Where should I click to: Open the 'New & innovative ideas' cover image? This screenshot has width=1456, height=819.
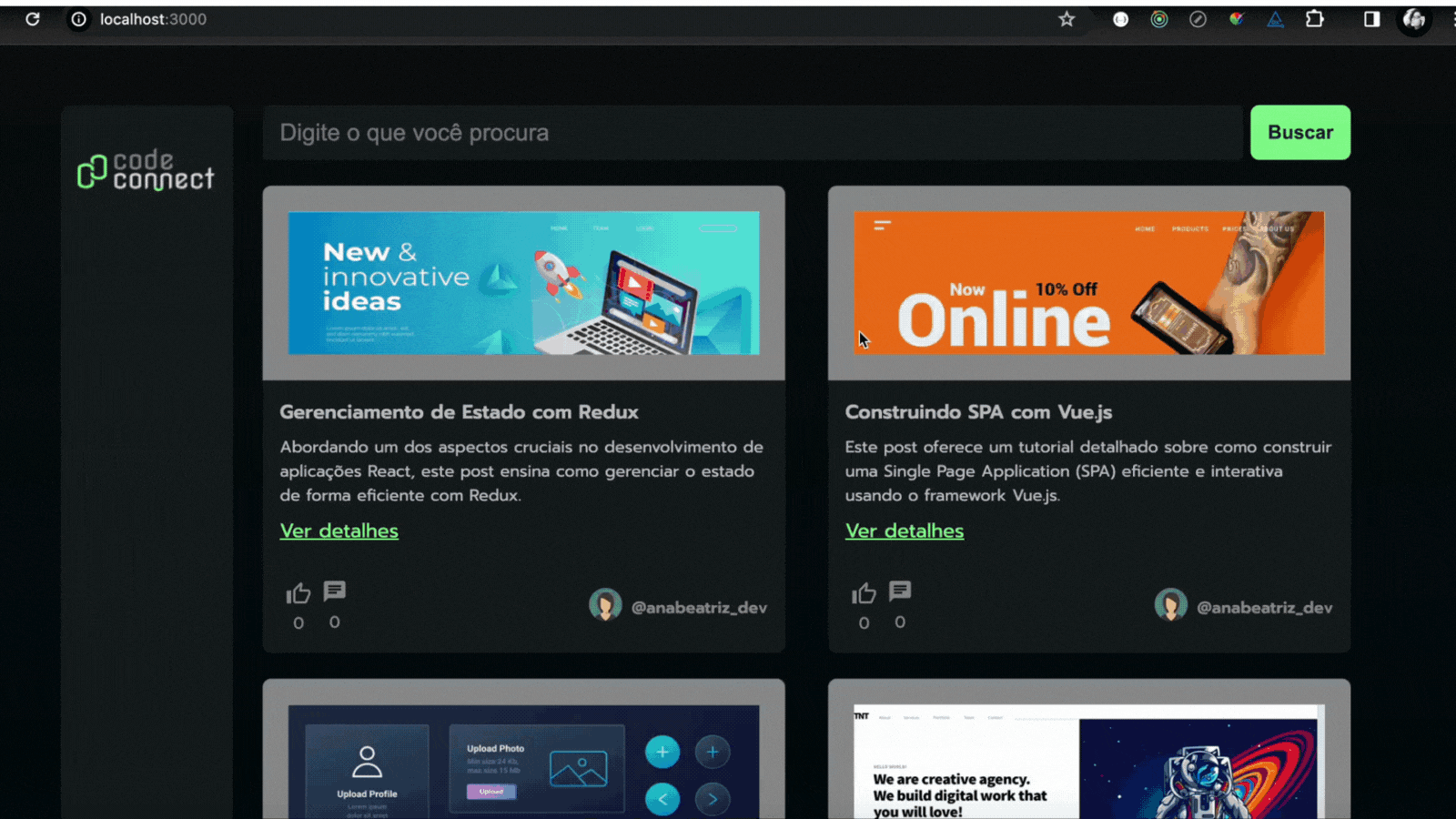click(x=524, y=283)
